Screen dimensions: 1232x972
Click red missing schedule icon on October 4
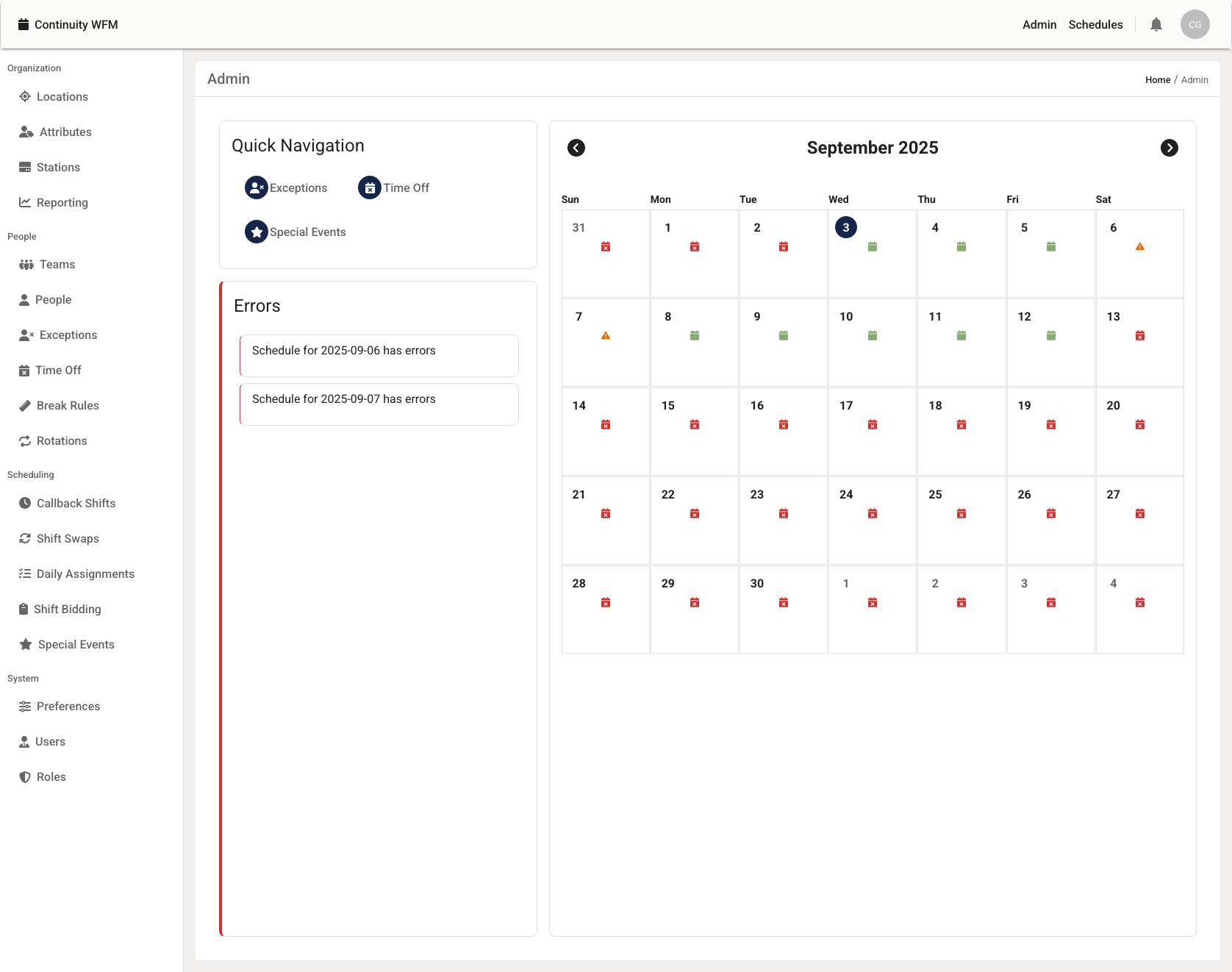[1140, 602]
